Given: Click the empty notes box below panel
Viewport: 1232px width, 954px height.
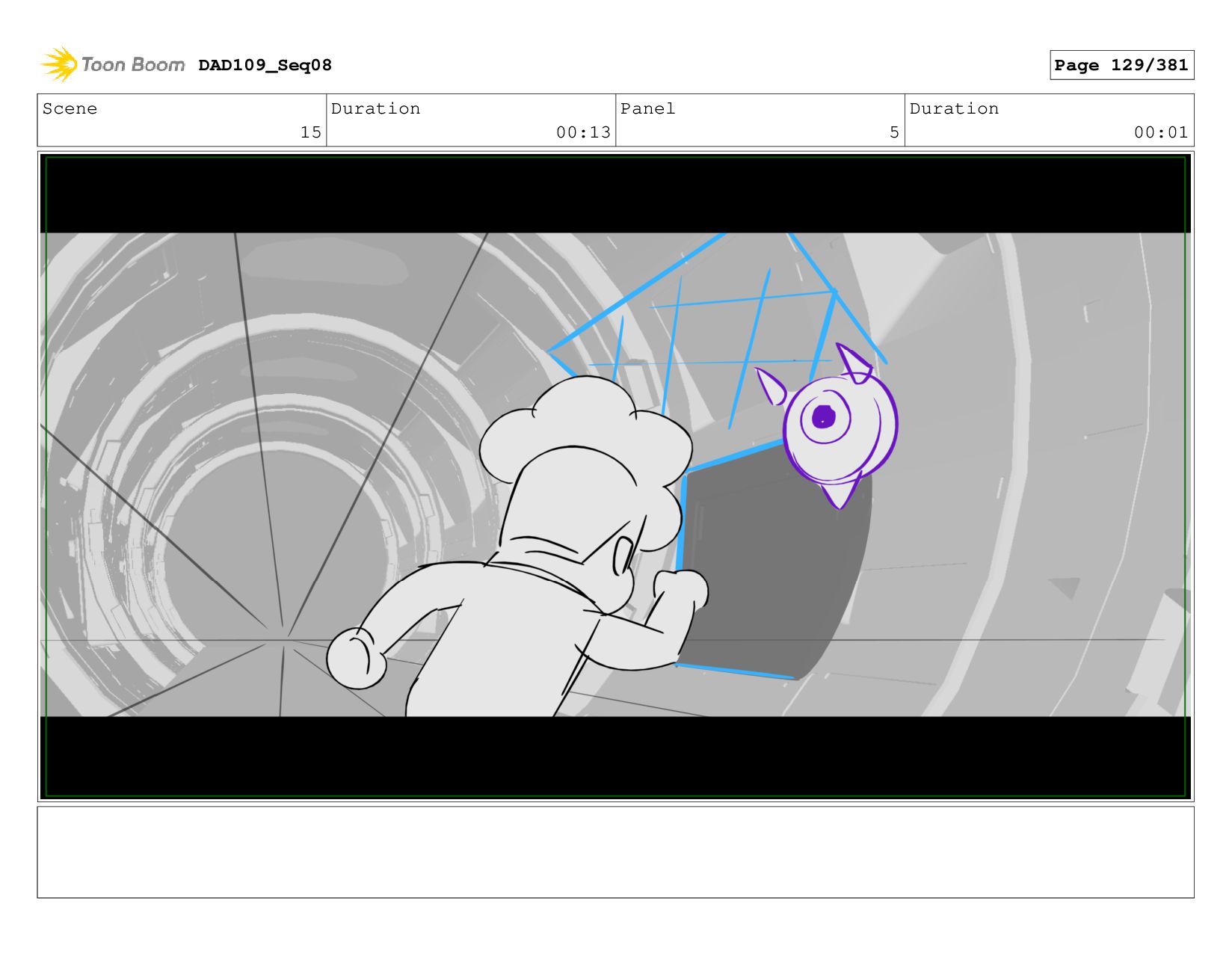Looking at the screenshot, I should 615,852.
